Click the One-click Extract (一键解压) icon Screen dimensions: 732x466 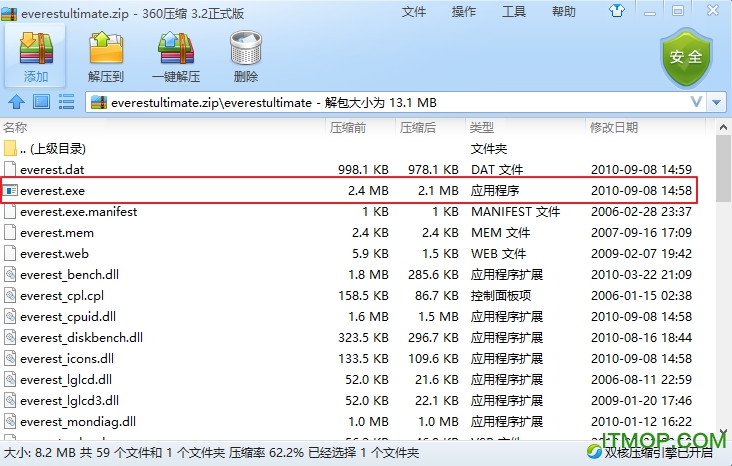[x=176, y=48]
